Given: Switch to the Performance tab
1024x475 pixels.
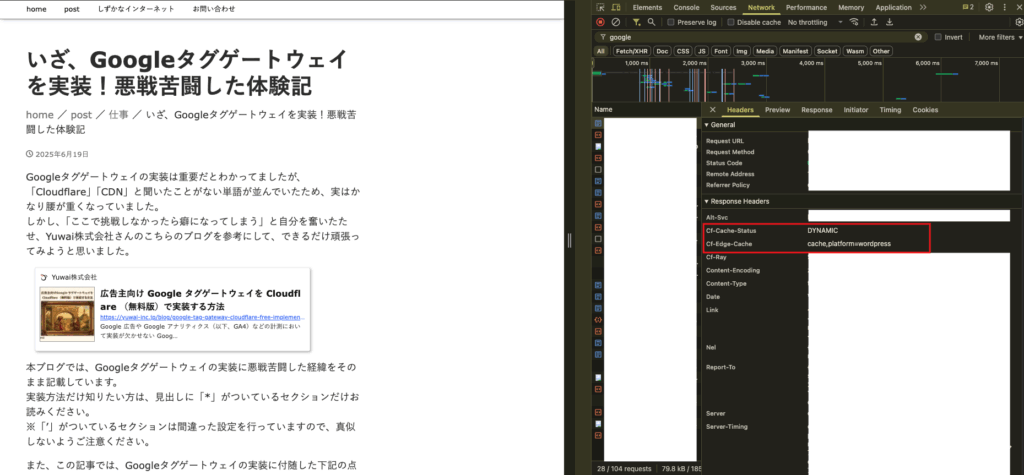Looking at the screenshot, I should (x=807, y=8).
